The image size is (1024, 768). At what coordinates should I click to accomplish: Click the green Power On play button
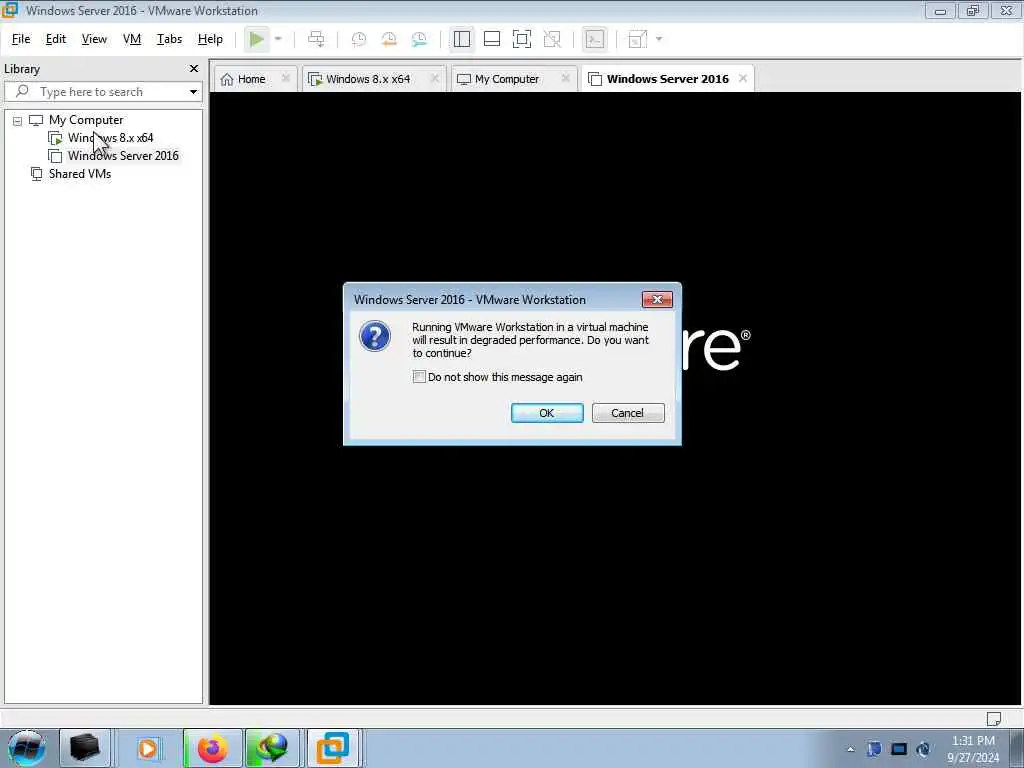tap(257, 39)
